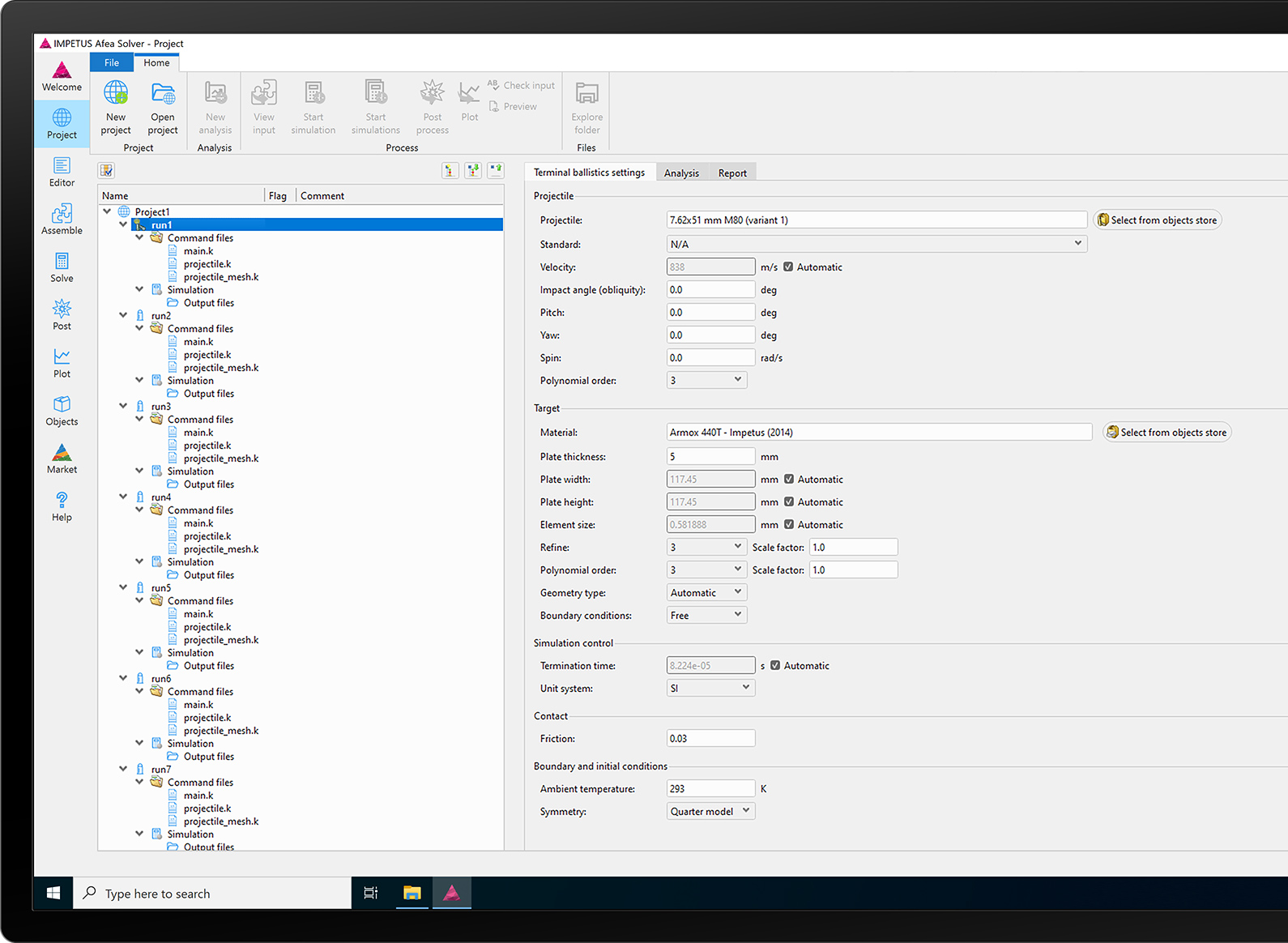Image resolution: width=1288 pixels, height=943 pixels.
Task: Open the Market section
Action: coord(62,459)
